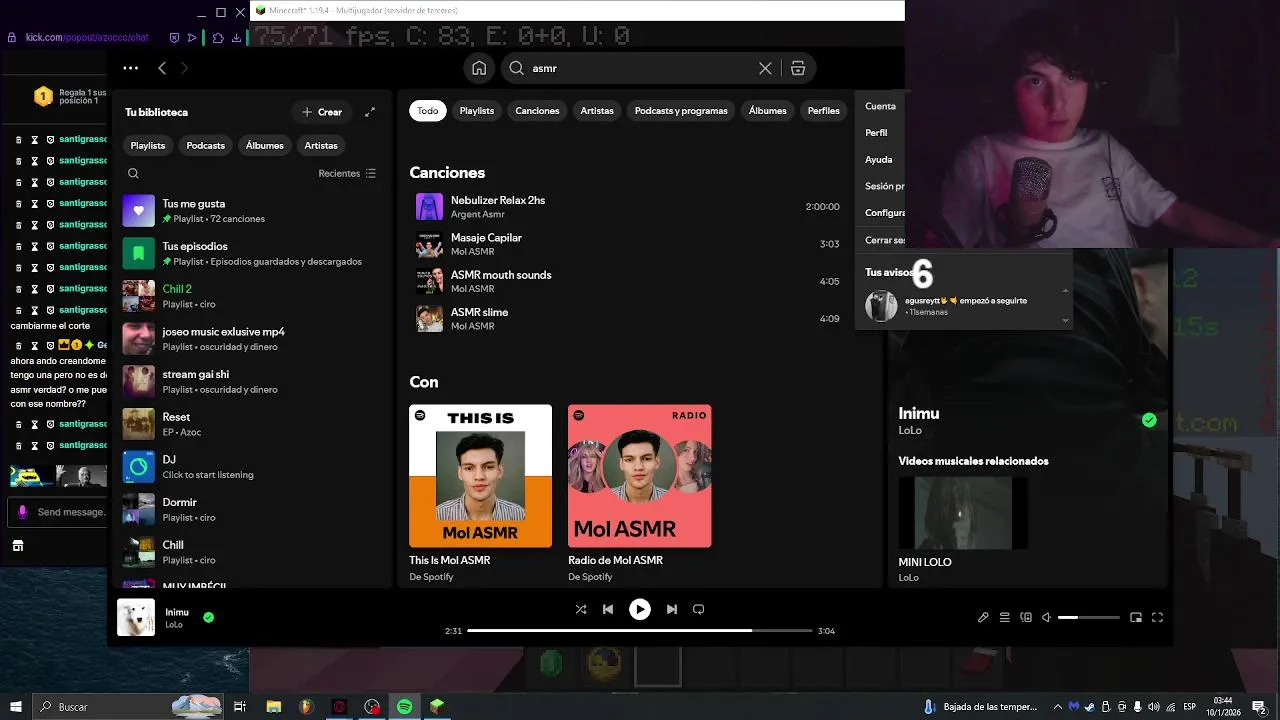Select the Todo search tab
The image size is (1280, 720).
428,111
